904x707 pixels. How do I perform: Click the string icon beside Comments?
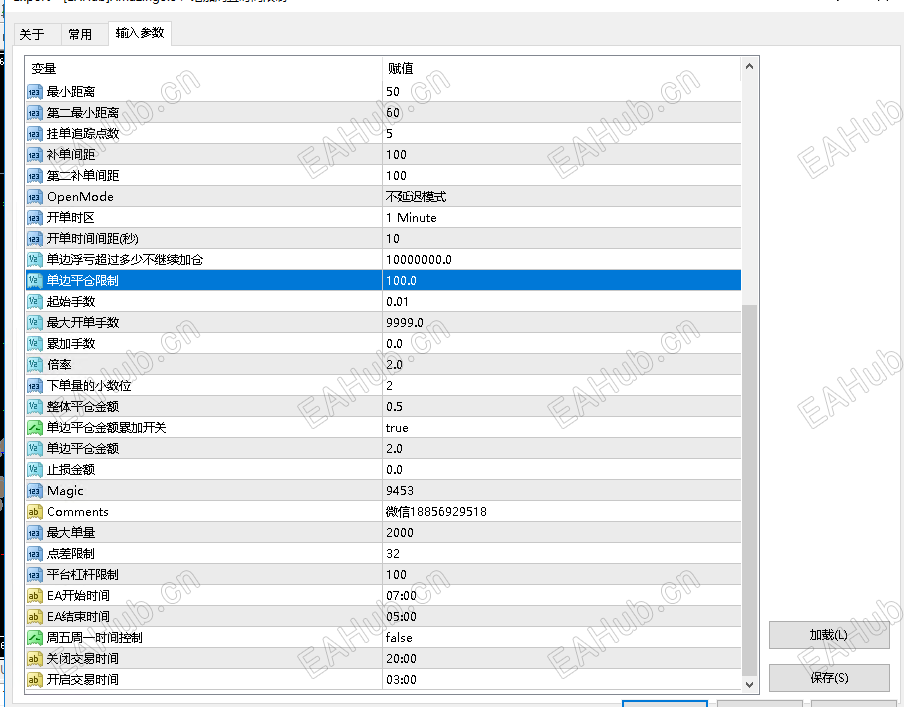[35, 512]
